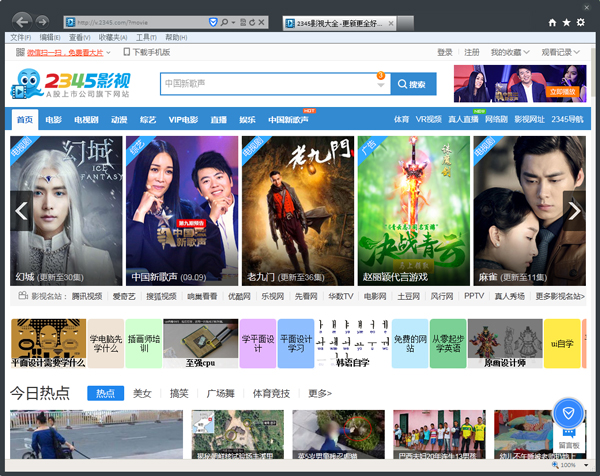Screen dimensions: 600x476
Task: Open the 中国新歌声 navigation tab
Action: 288,120
